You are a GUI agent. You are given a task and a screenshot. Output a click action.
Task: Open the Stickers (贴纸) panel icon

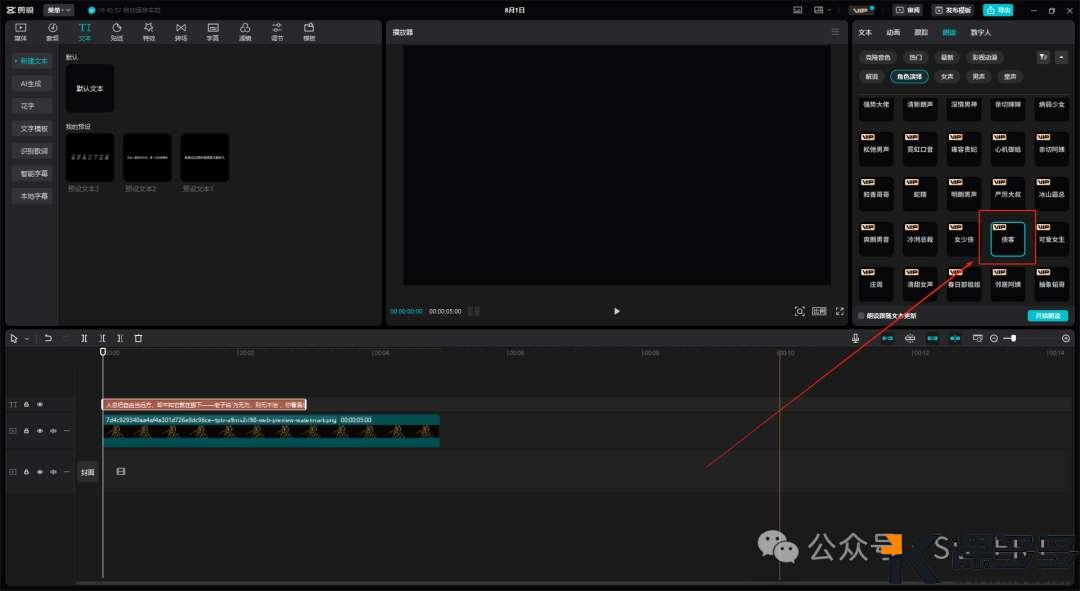click(116, 31)
